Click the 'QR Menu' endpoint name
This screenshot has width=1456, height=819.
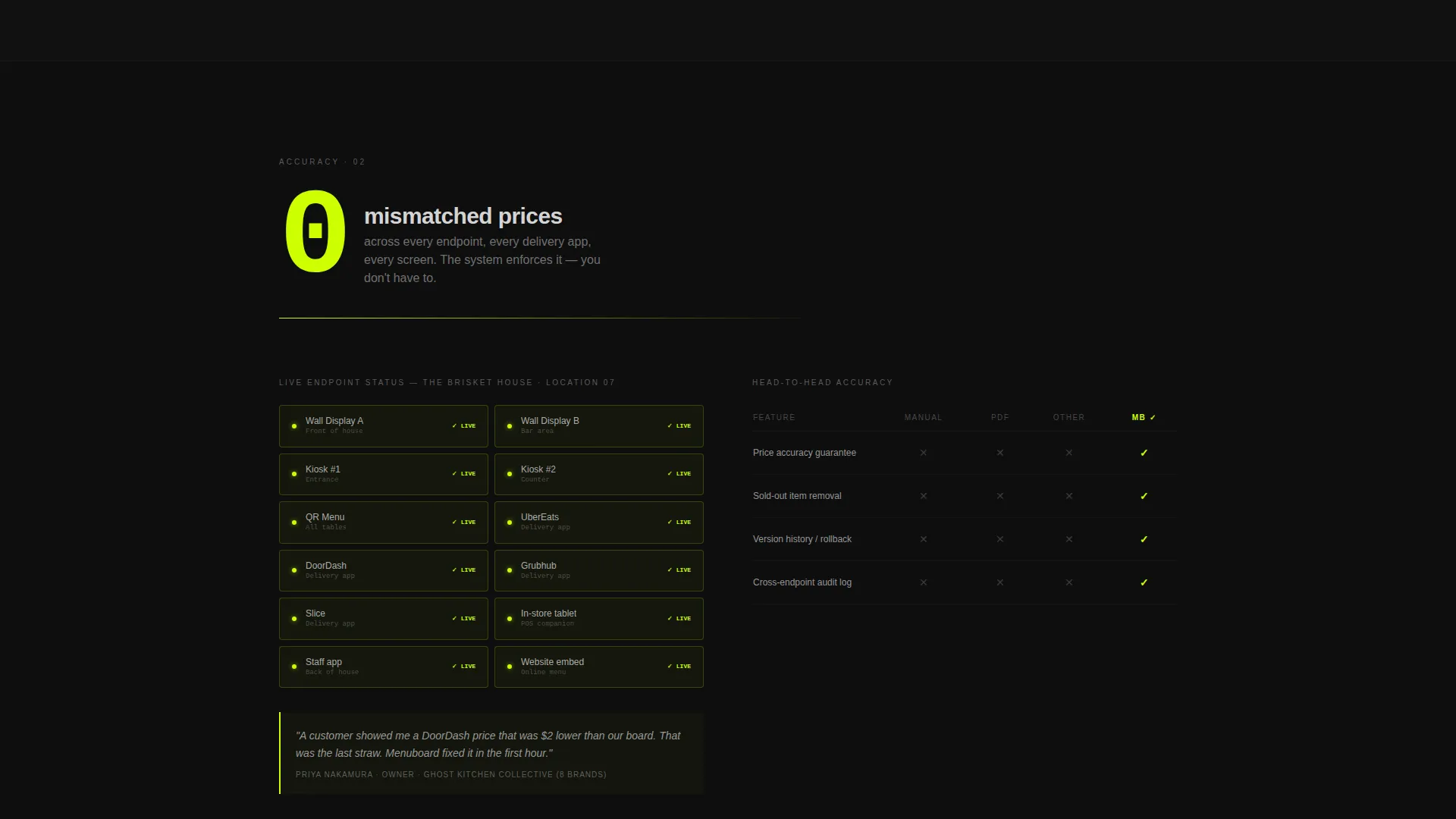325,517
